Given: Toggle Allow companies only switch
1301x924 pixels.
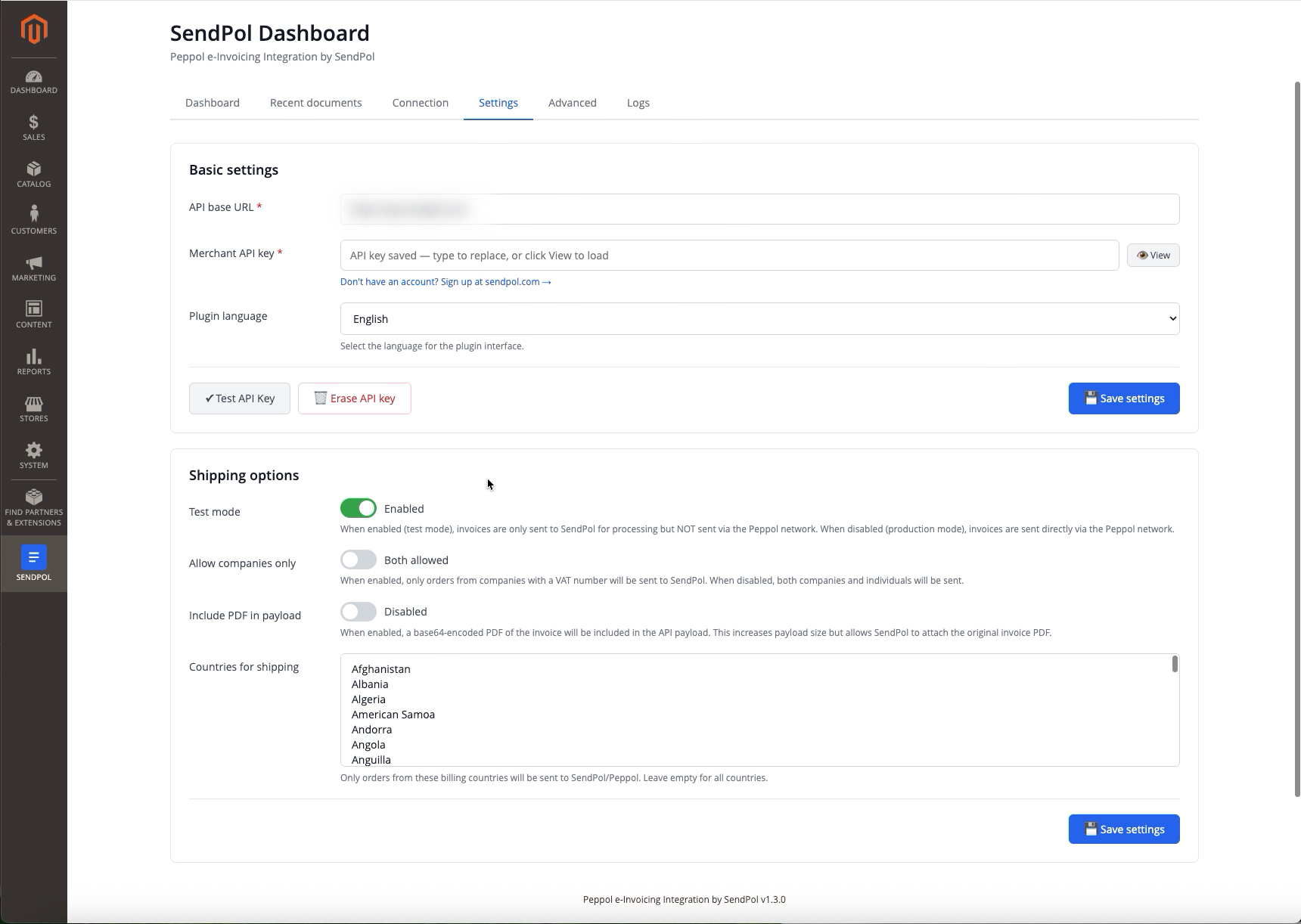Looking at the screenshot, I should pos(359,560).
